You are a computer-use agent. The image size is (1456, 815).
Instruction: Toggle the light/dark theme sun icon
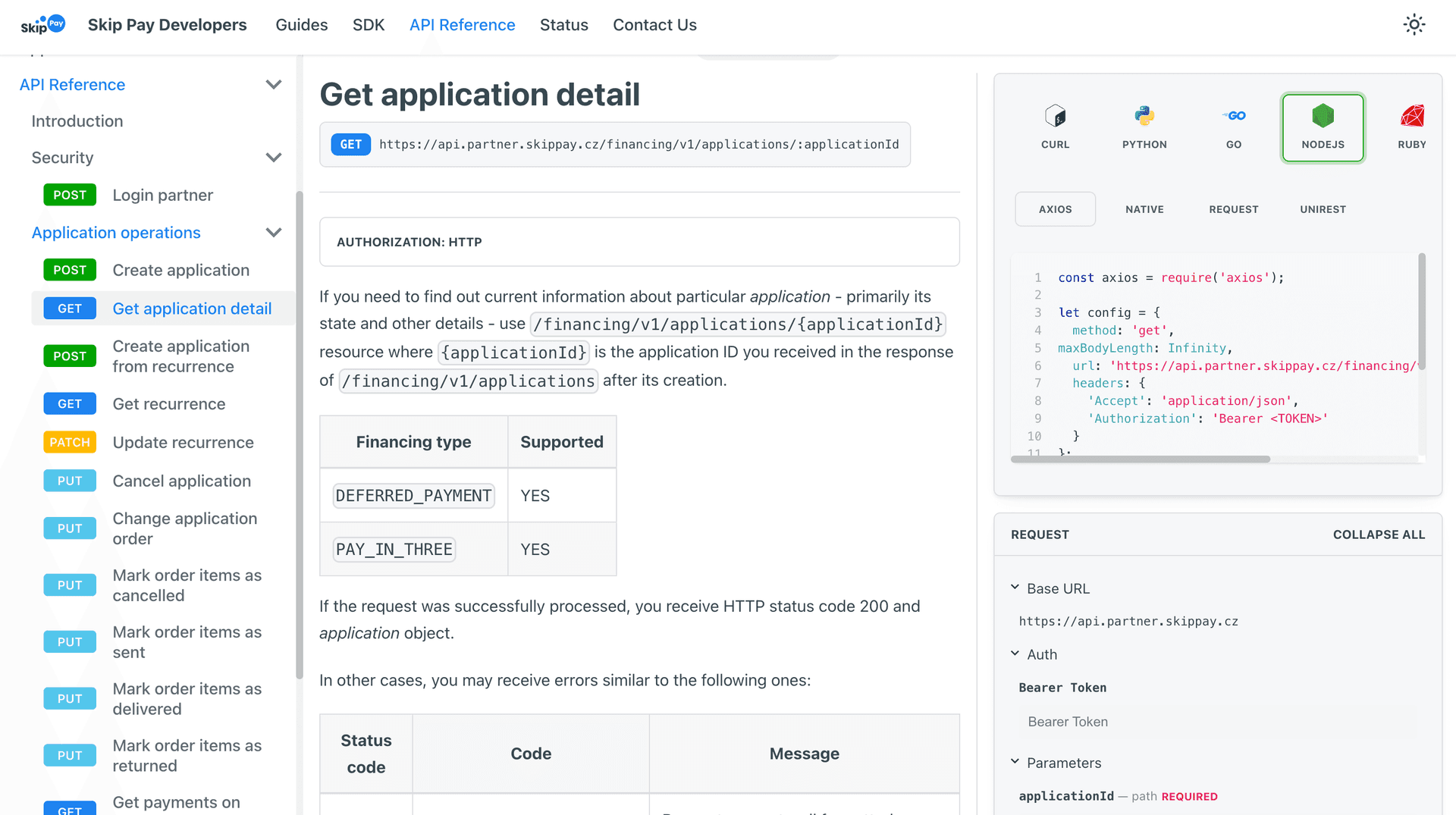(x=1414, y=24)
